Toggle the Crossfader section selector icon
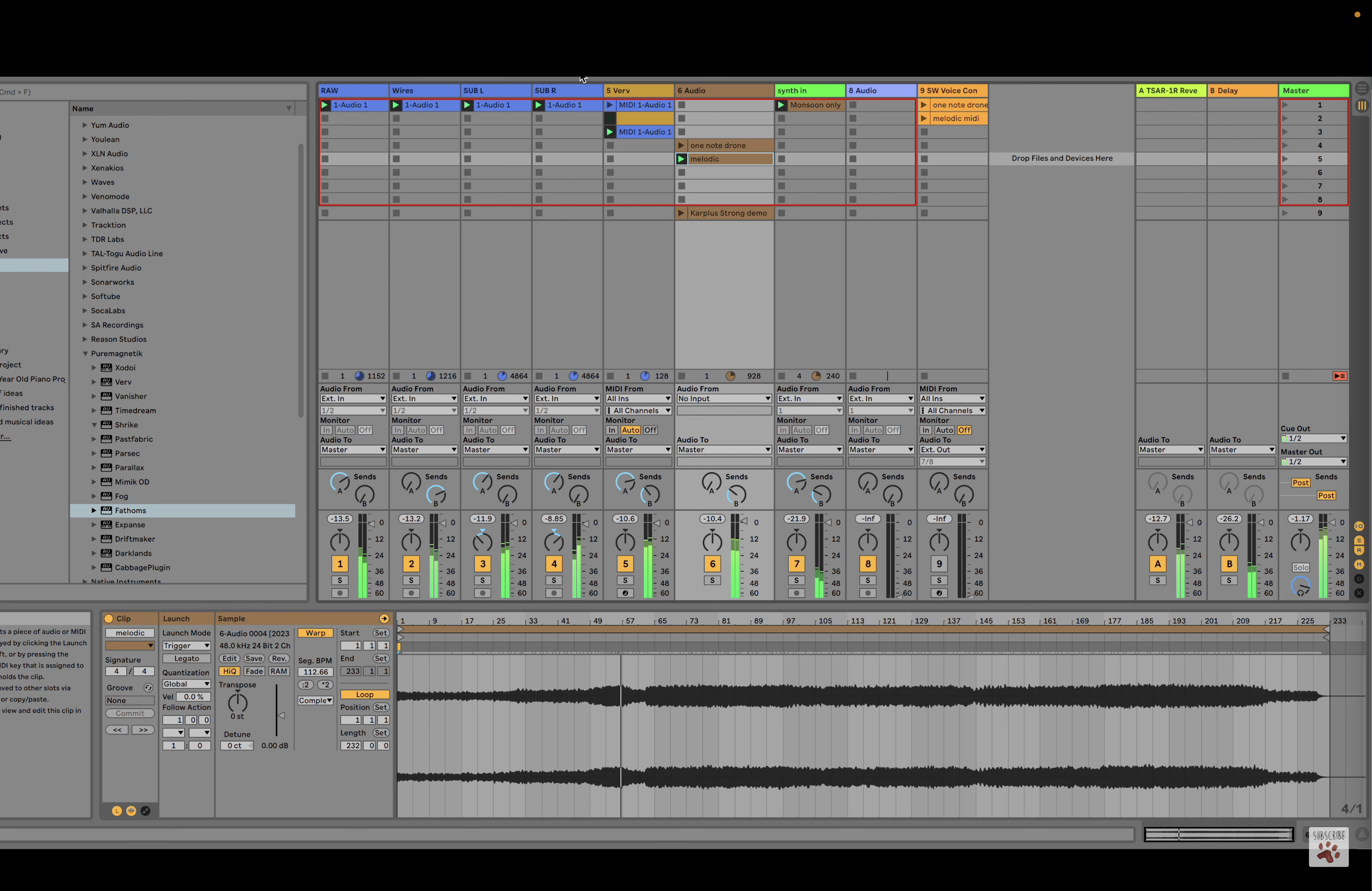This screenshot has width=1372, height=891. point(1359,592)
